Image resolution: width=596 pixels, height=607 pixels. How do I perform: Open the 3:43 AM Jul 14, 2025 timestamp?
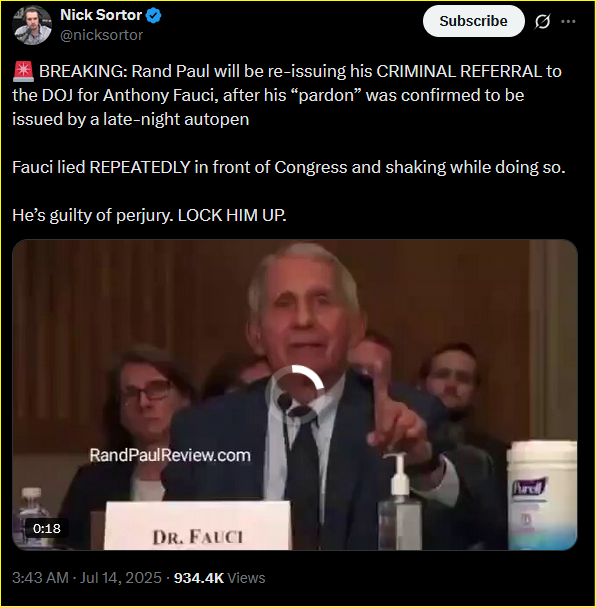point(87,578)
